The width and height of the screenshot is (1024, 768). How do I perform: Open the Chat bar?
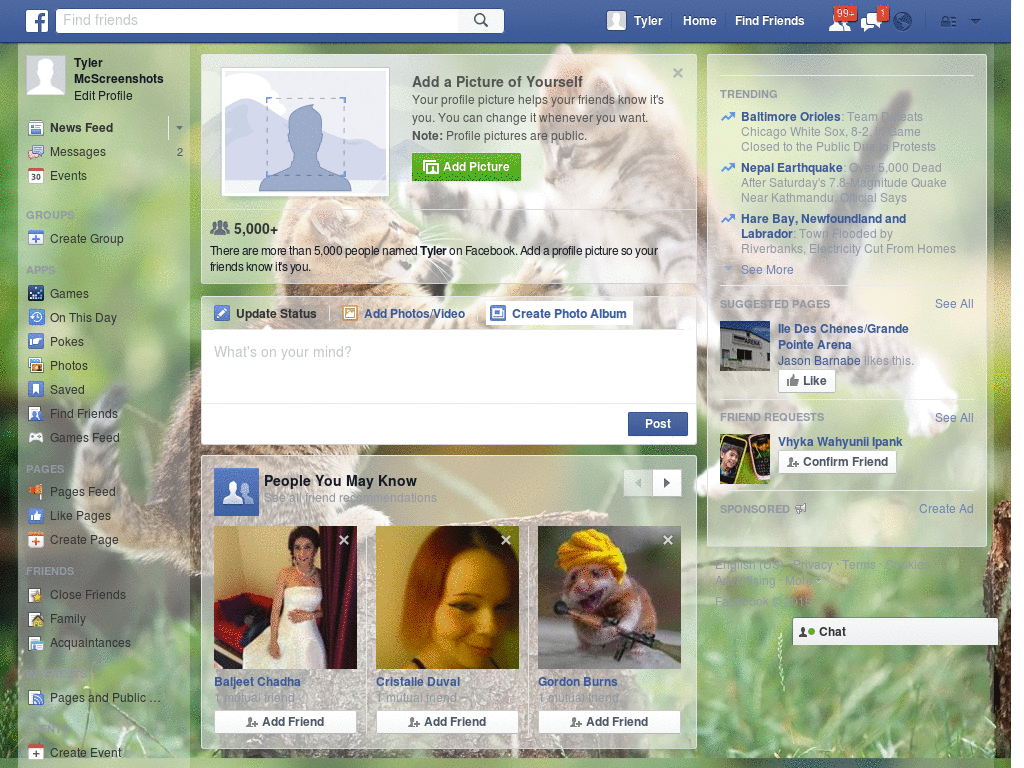895,632
